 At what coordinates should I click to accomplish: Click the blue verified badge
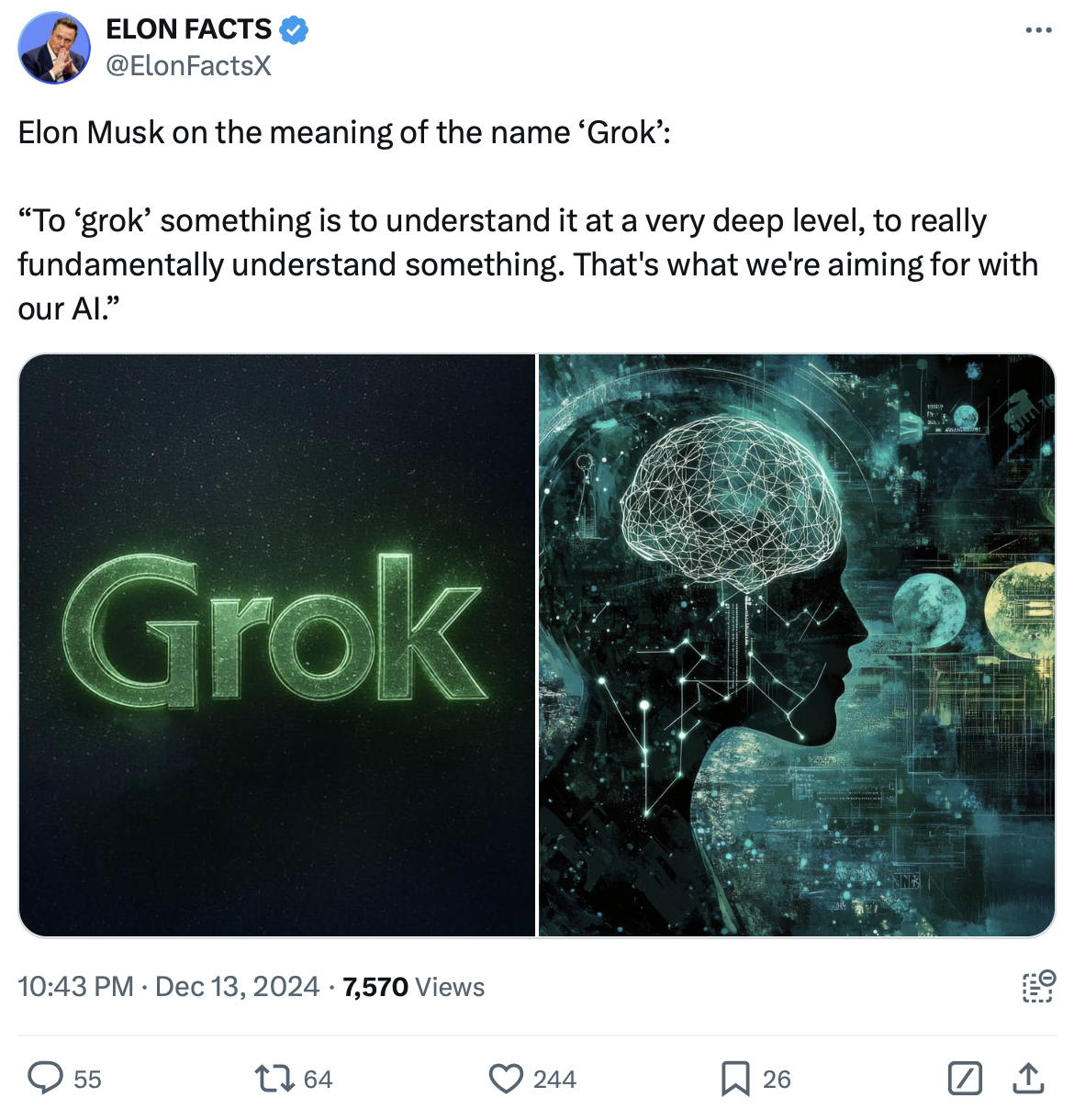click(294, 30)
